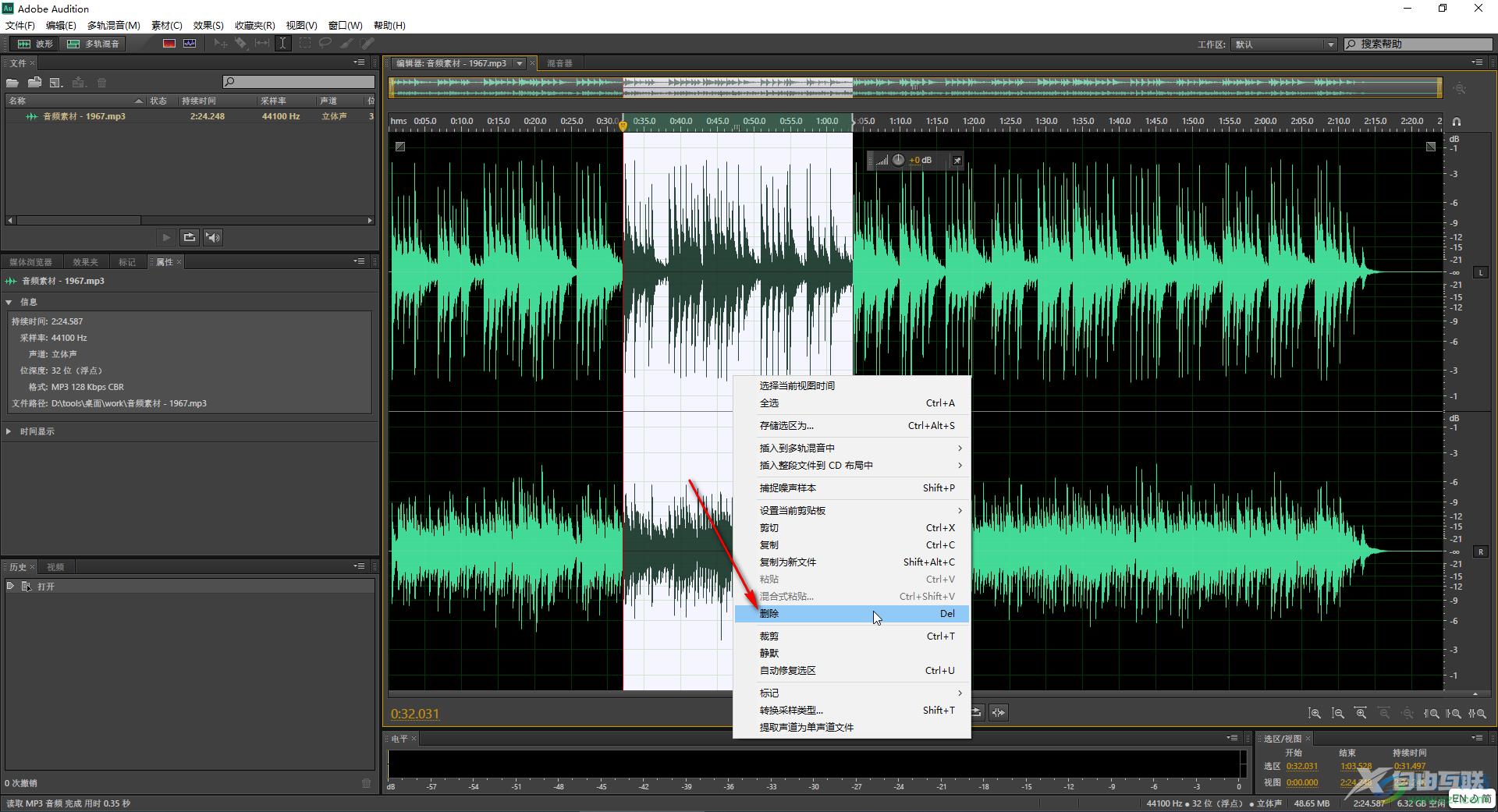Click zoom to in-point icon
This screenshot has width=1498, height=812.
coord(1432,713)
